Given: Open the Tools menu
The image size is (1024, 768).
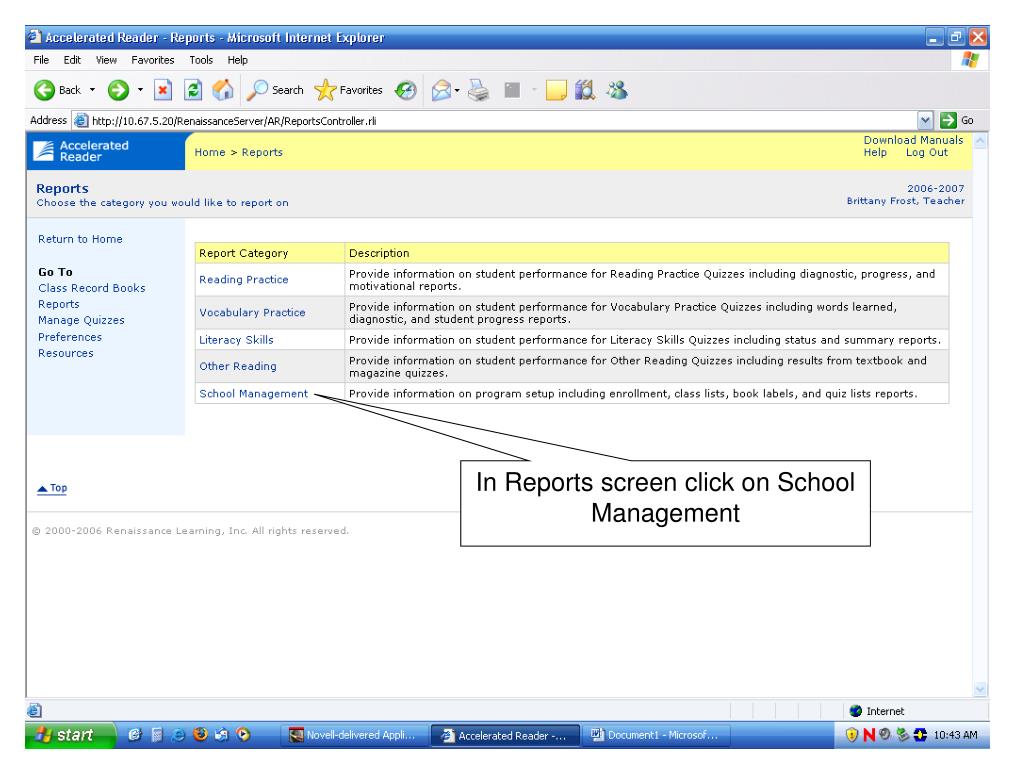Looking at the screenshot, I should [201, 60].
